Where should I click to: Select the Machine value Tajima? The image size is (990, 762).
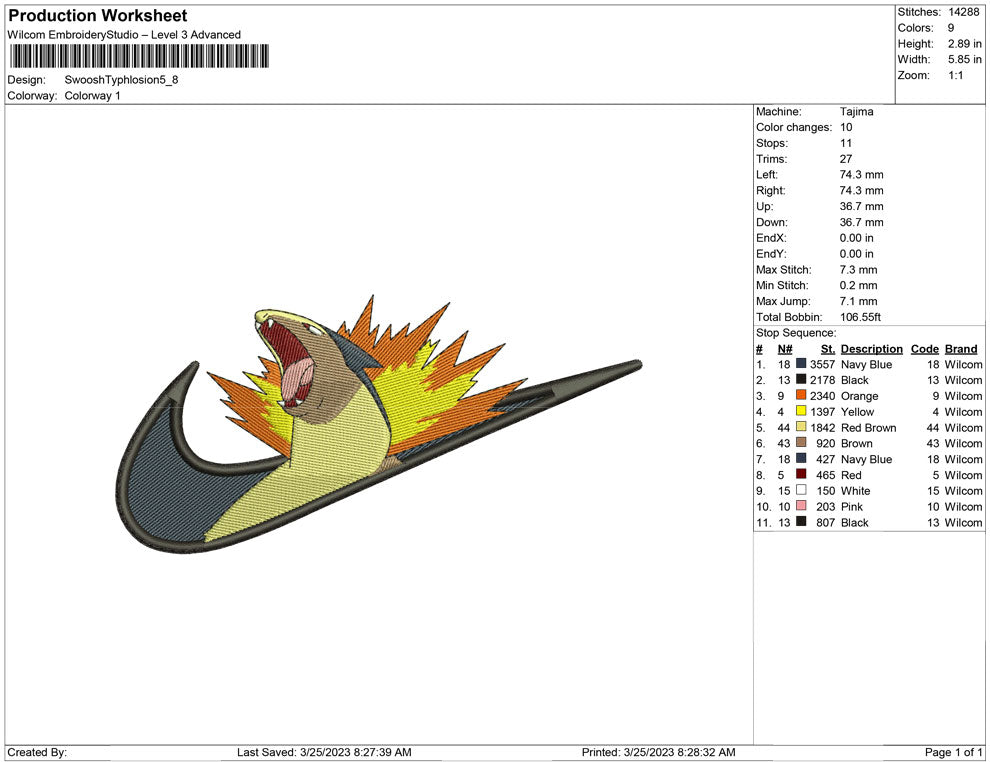point(857,111)
